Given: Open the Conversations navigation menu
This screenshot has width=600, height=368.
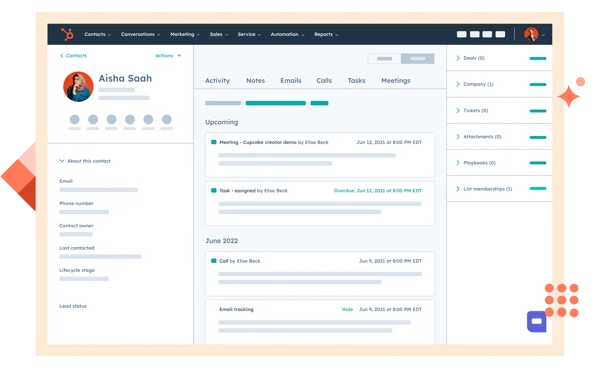Looking at the screenshot, I should 140,34.
